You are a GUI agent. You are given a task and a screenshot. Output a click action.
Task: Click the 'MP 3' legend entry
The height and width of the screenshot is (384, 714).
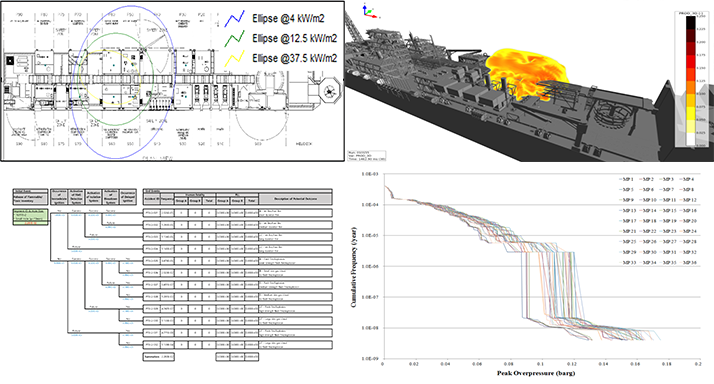tap(667, 179)
